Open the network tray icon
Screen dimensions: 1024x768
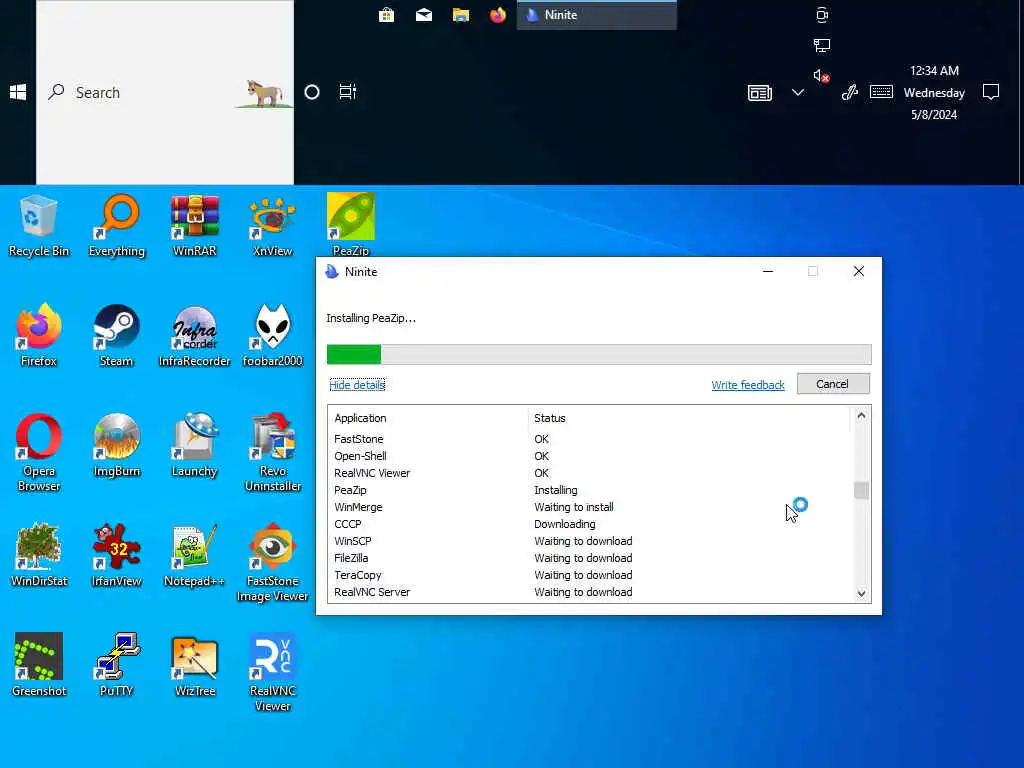[x=822, y=45]
